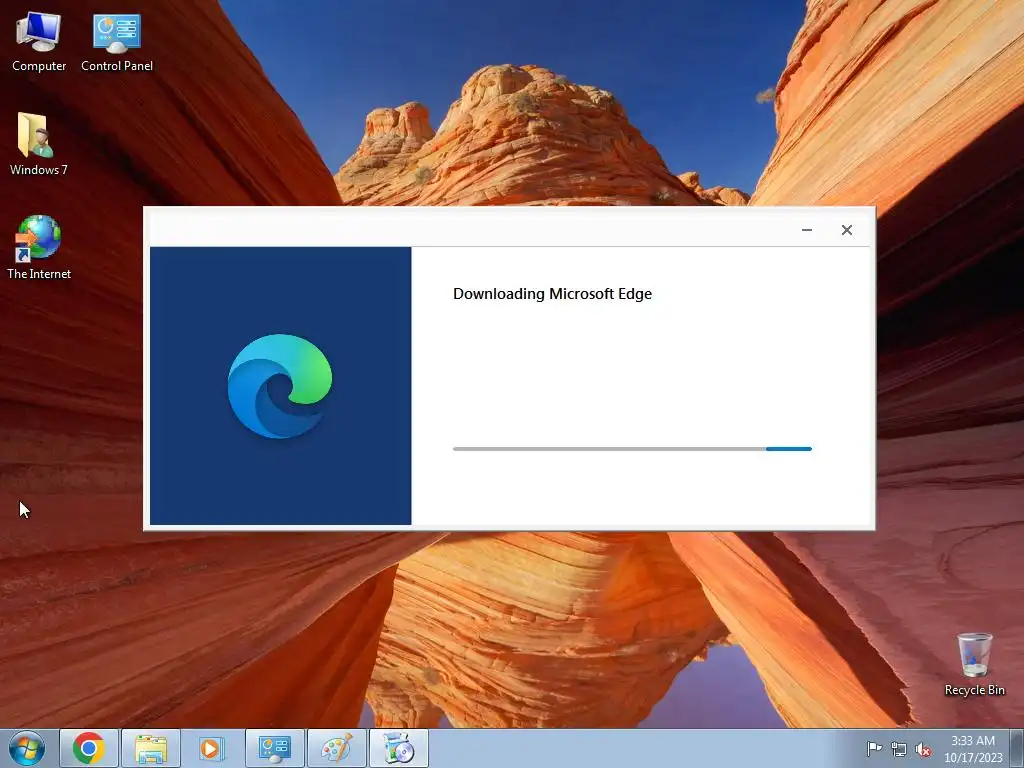Open Paint from the taskbar

click(336, 748)
